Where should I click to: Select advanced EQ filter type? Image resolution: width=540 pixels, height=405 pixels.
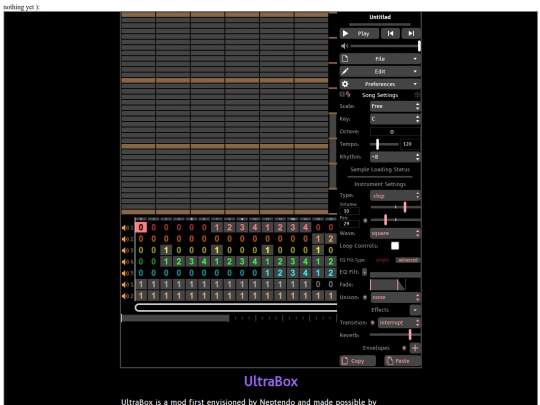[x=408, y=260]
